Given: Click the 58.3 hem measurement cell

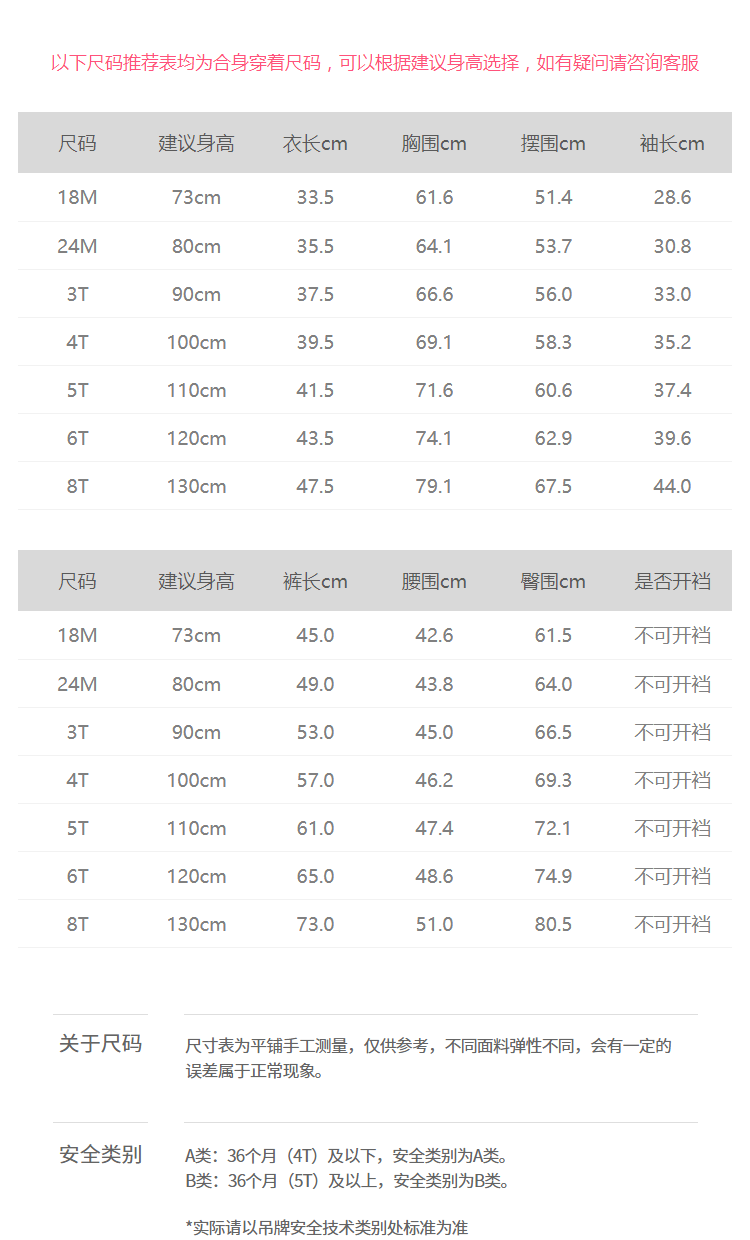Looking at the screenshot, I should 553,342.
